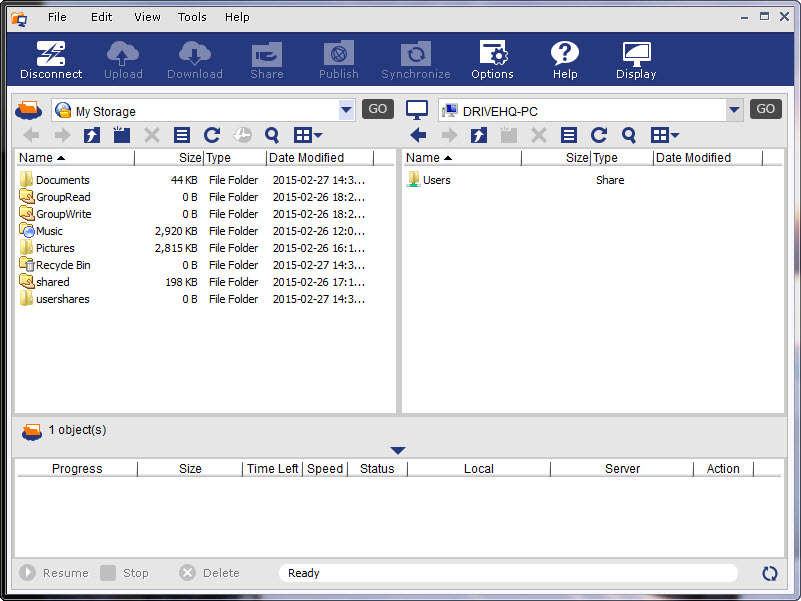
Task: Click the Display toolbar icon
Action: (636, 60)
